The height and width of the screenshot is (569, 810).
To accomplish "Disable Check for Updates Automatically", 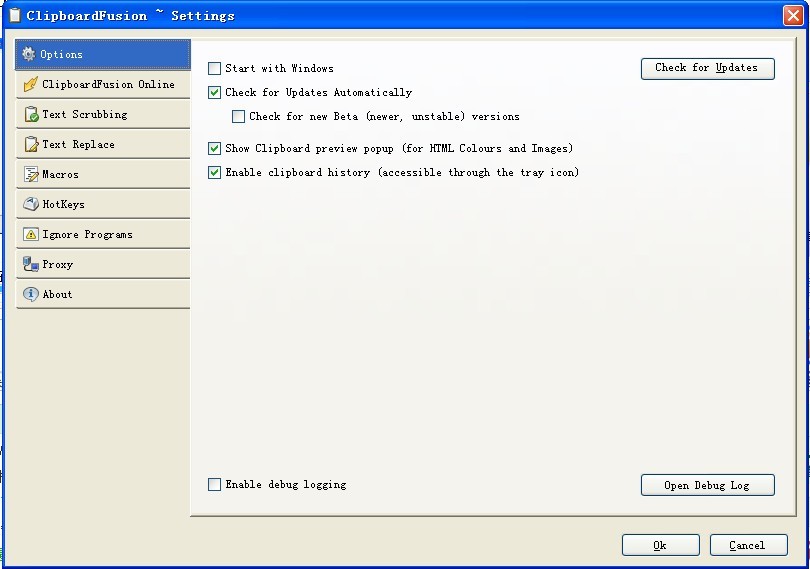I will pos(214,93).
